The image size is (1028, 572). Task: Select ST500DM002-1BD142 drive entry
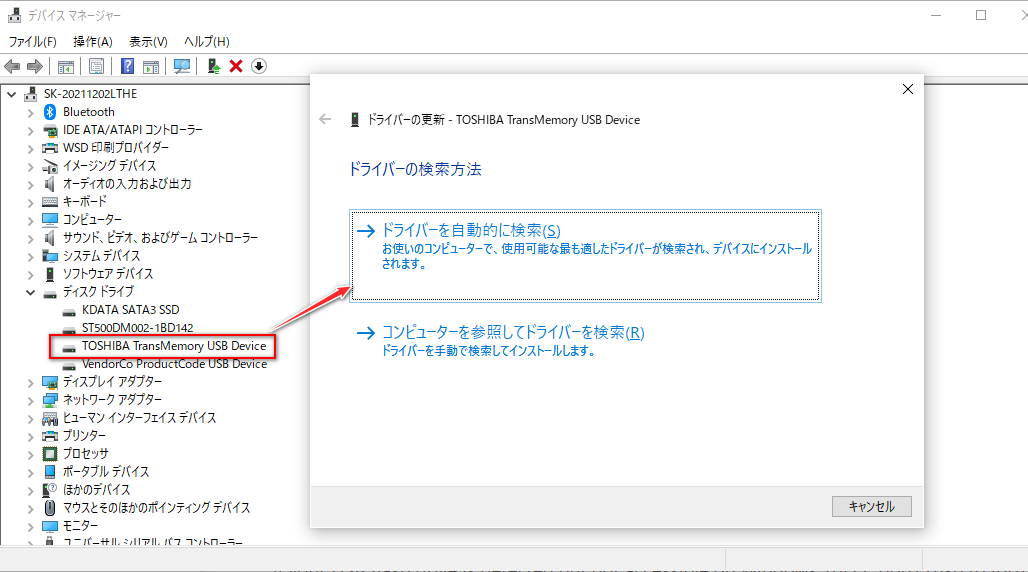(138, 328)
